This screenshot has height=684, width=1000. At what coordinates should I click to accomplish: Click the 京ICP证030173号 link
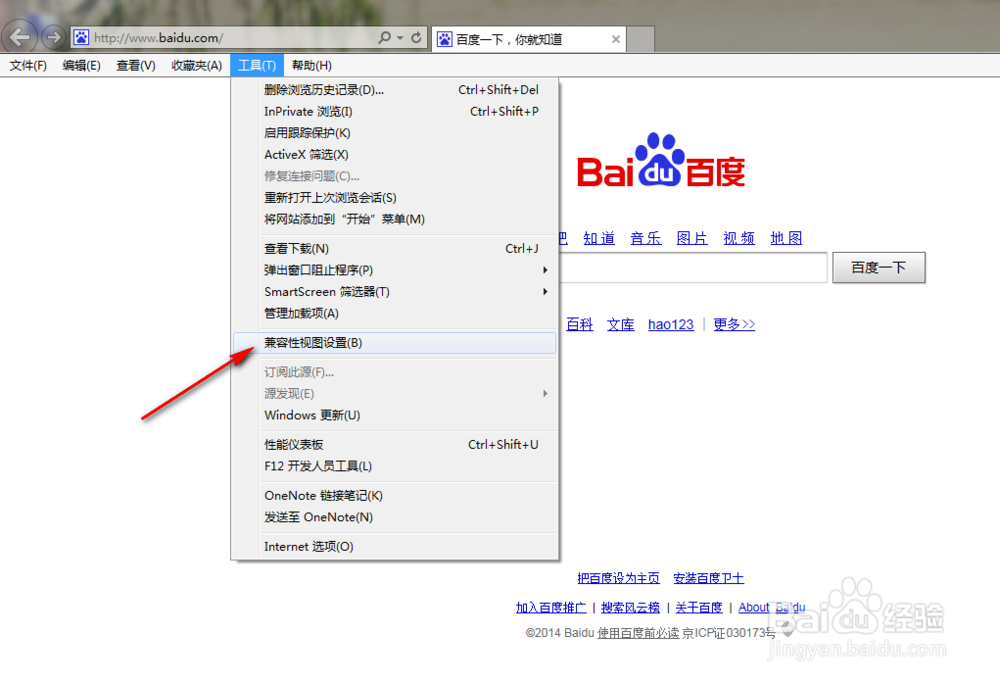pyautogui.click(x=729, y=633)
